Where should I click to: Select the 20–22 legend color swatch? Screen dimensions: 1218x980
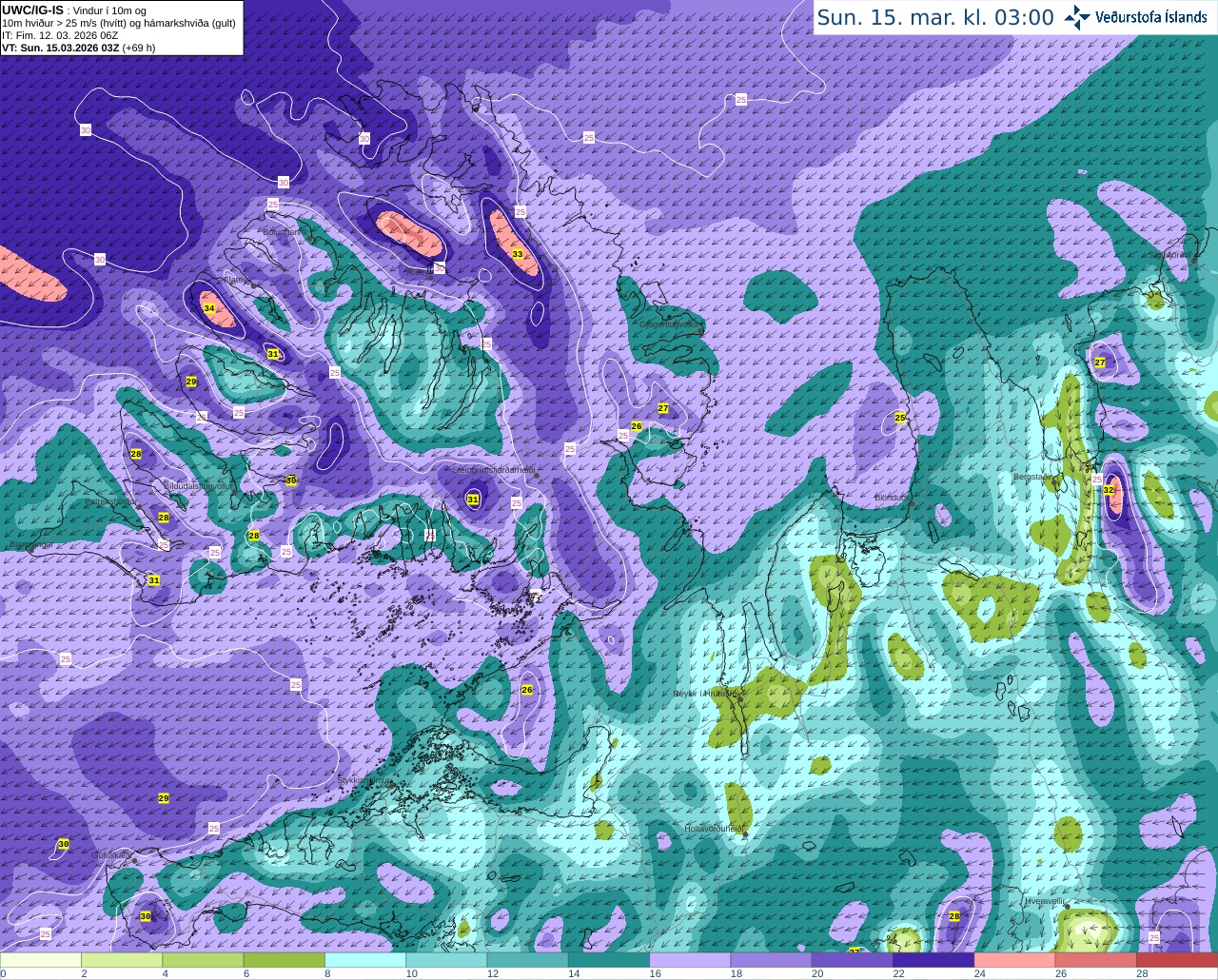(853, 960)
